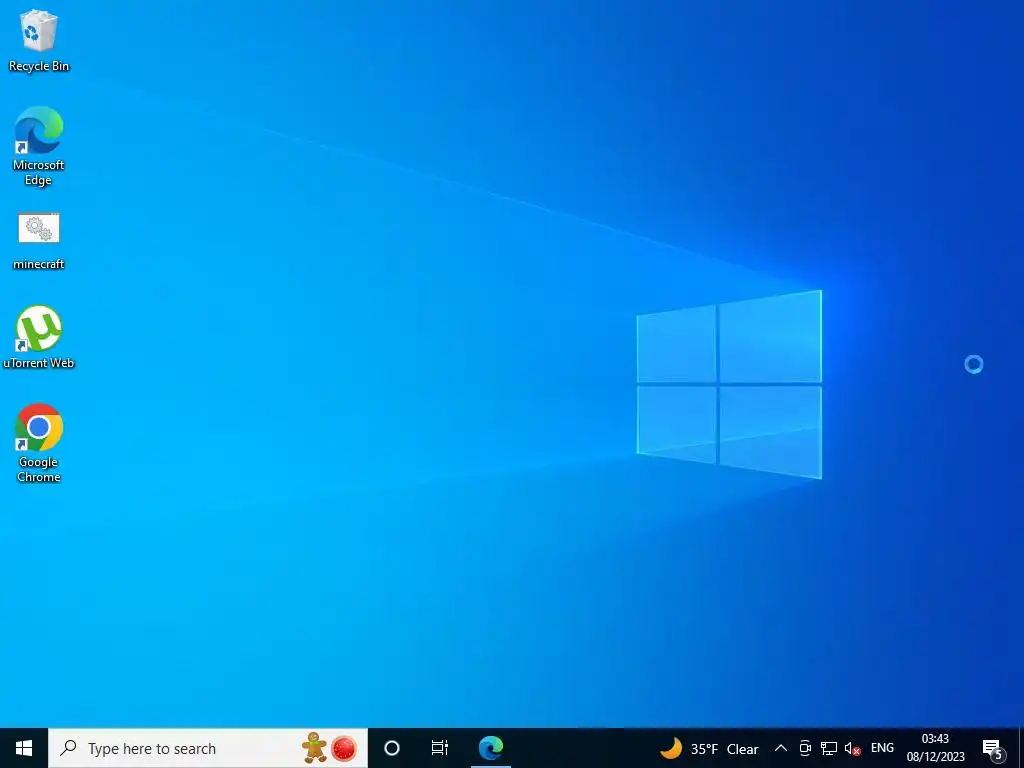
Task: Open Microsoft Edge from the taskbar
Action: point(490,748)
